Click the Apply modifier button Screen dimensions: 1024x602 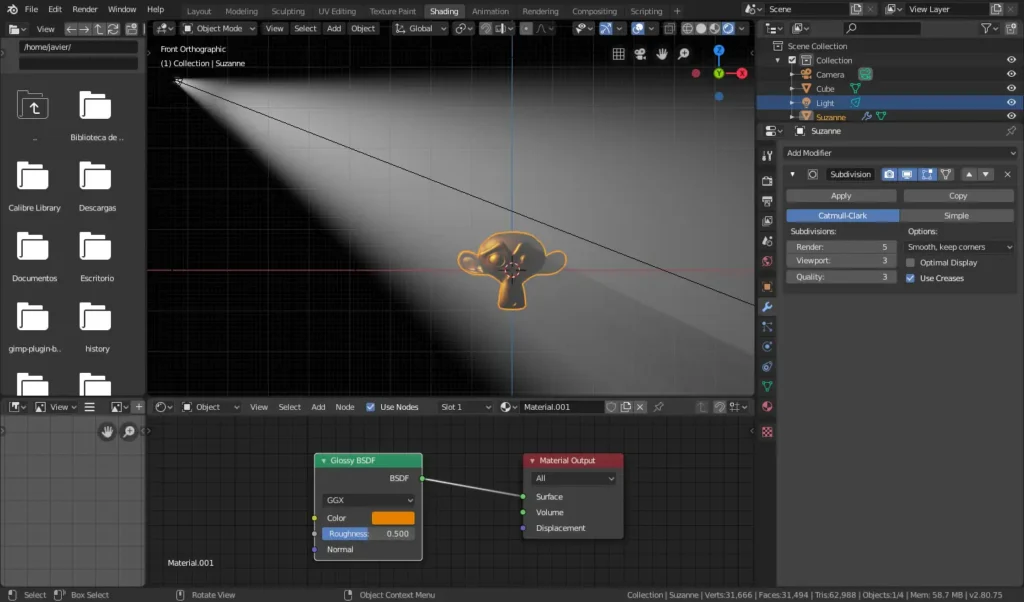pyautogui.click(x=841, y=196)
